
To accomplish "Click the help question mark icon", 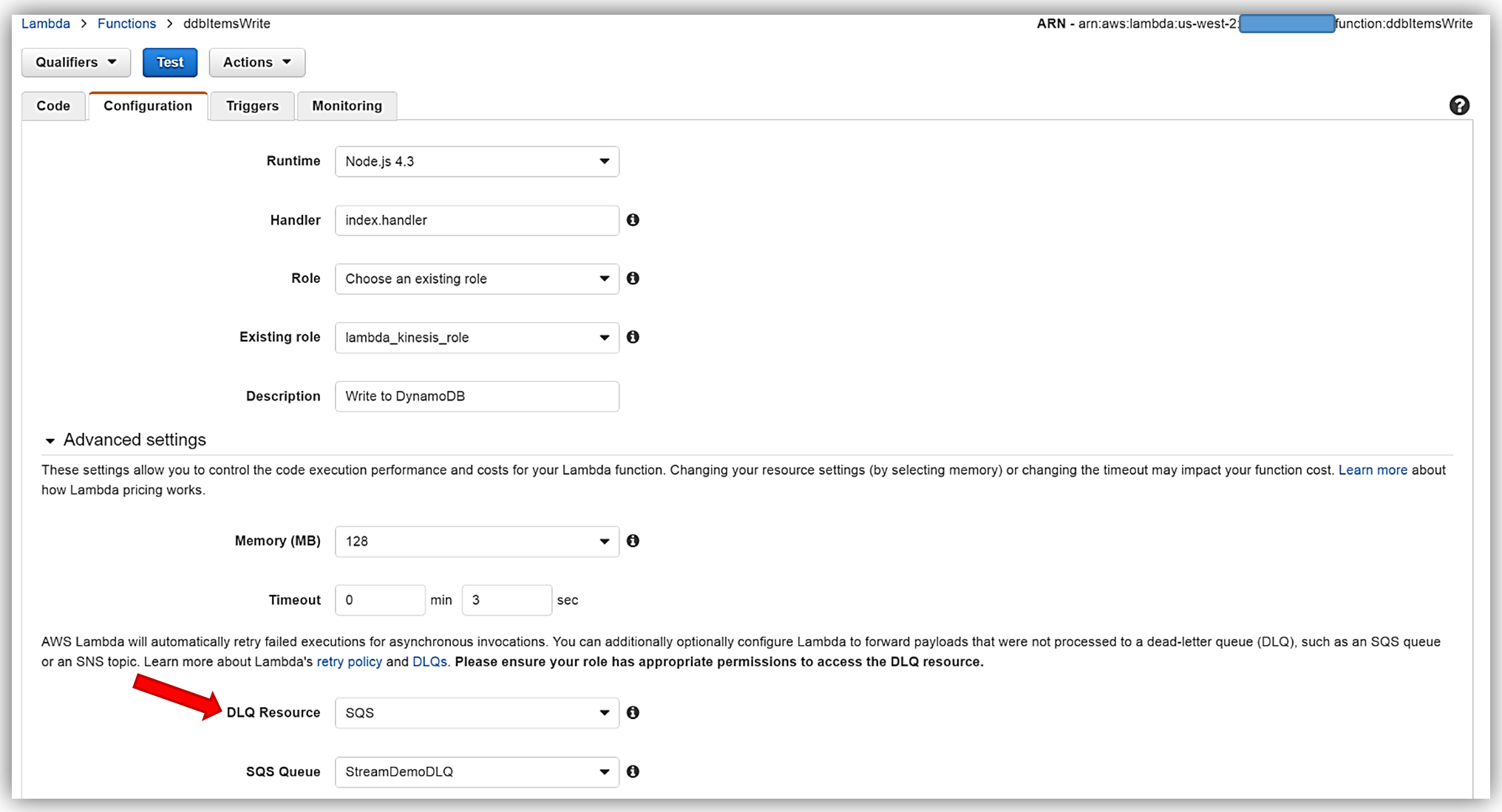I will tap(1458, 106).
